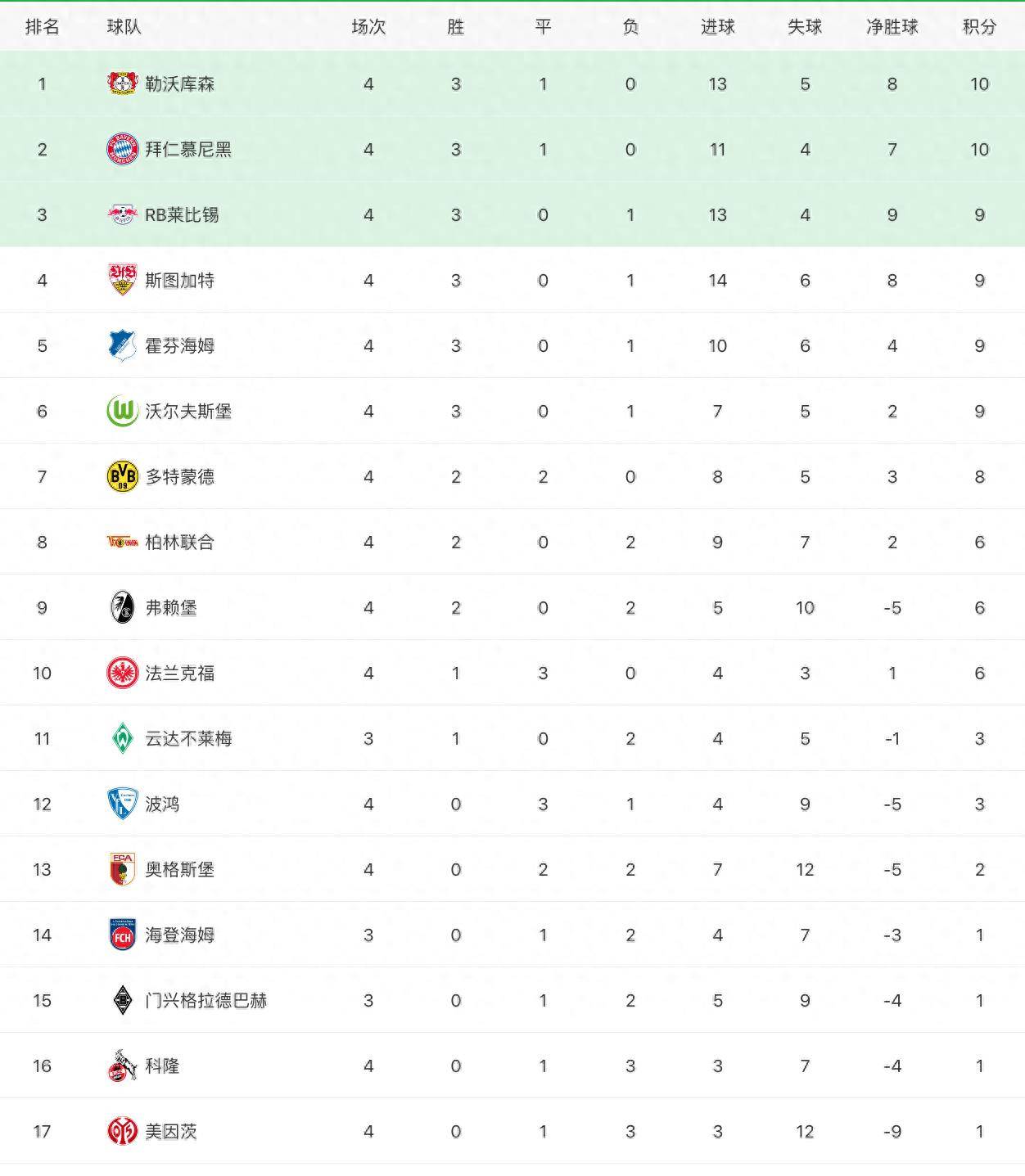Image resolution: width=1025 pixels, height=1176 pixels.
Task: Click the Dortmund BVB yellow logo
Action: 123,476
